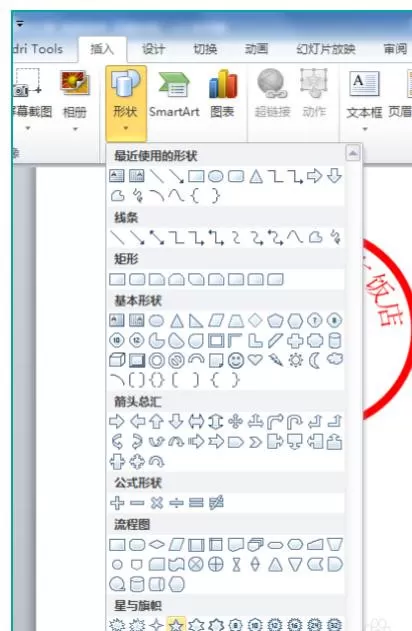Image resolution: width=412 pixels, height=631 pixels.
Task: Select the equals sign in 公式形状
Action: [x=196, y=503]
